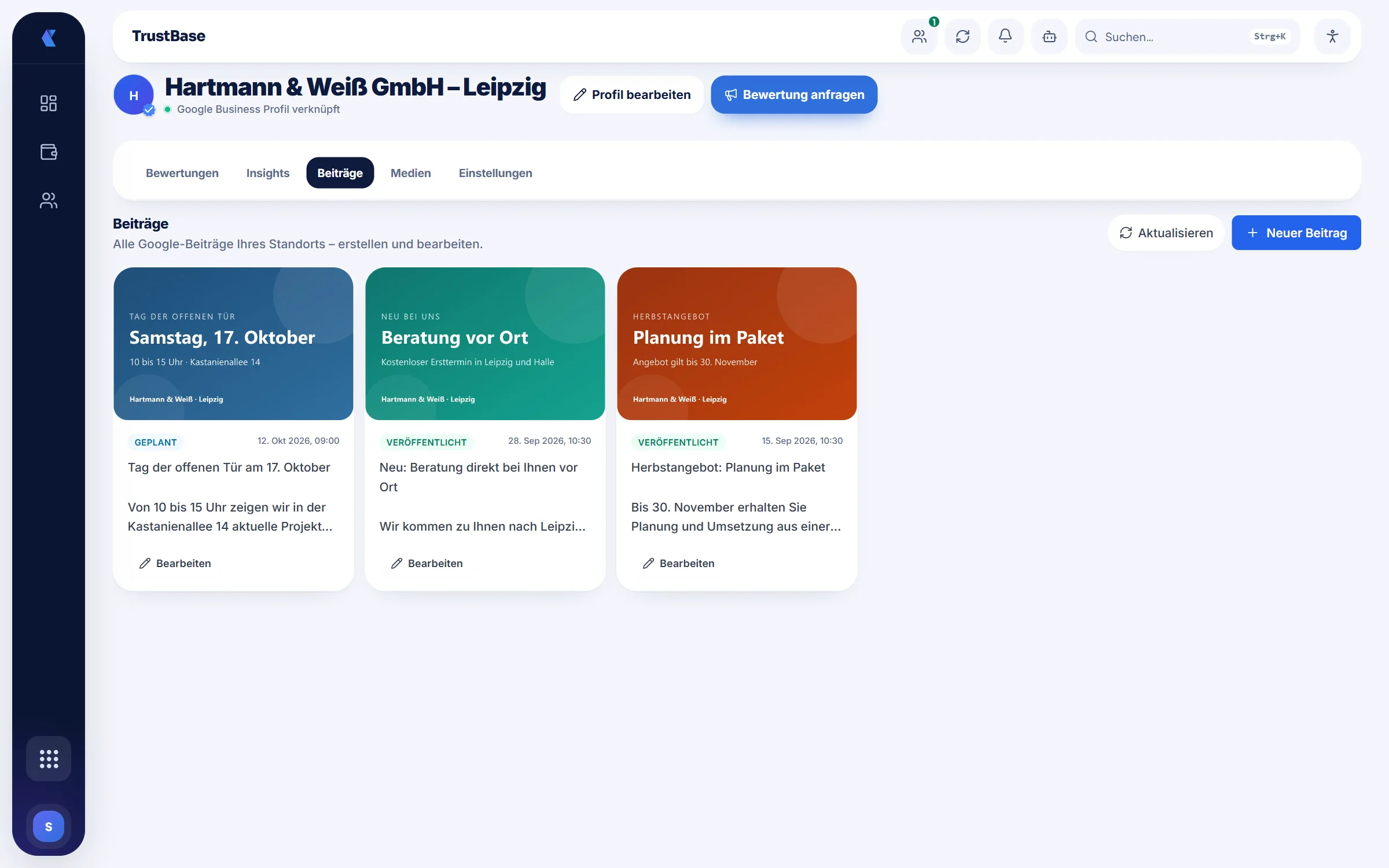
Task: Select the Beiträge tab
Action: [x=340, y=173]
